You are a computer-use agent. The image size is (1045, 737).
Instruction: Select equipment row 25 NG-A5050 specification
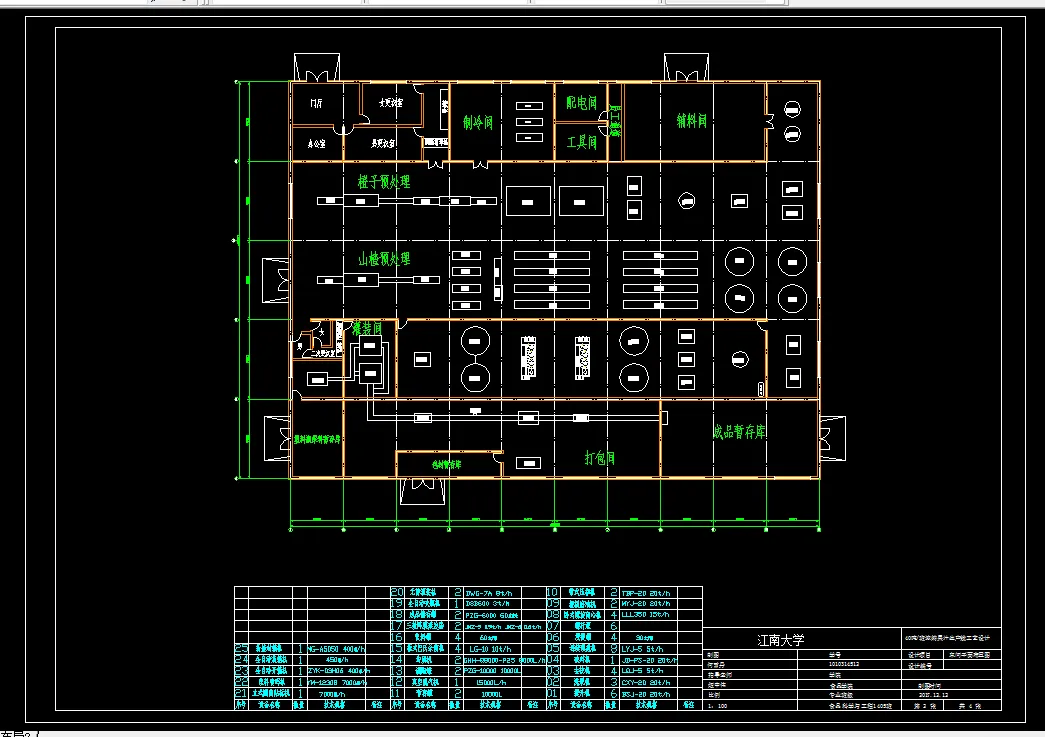tap(337, 648)
